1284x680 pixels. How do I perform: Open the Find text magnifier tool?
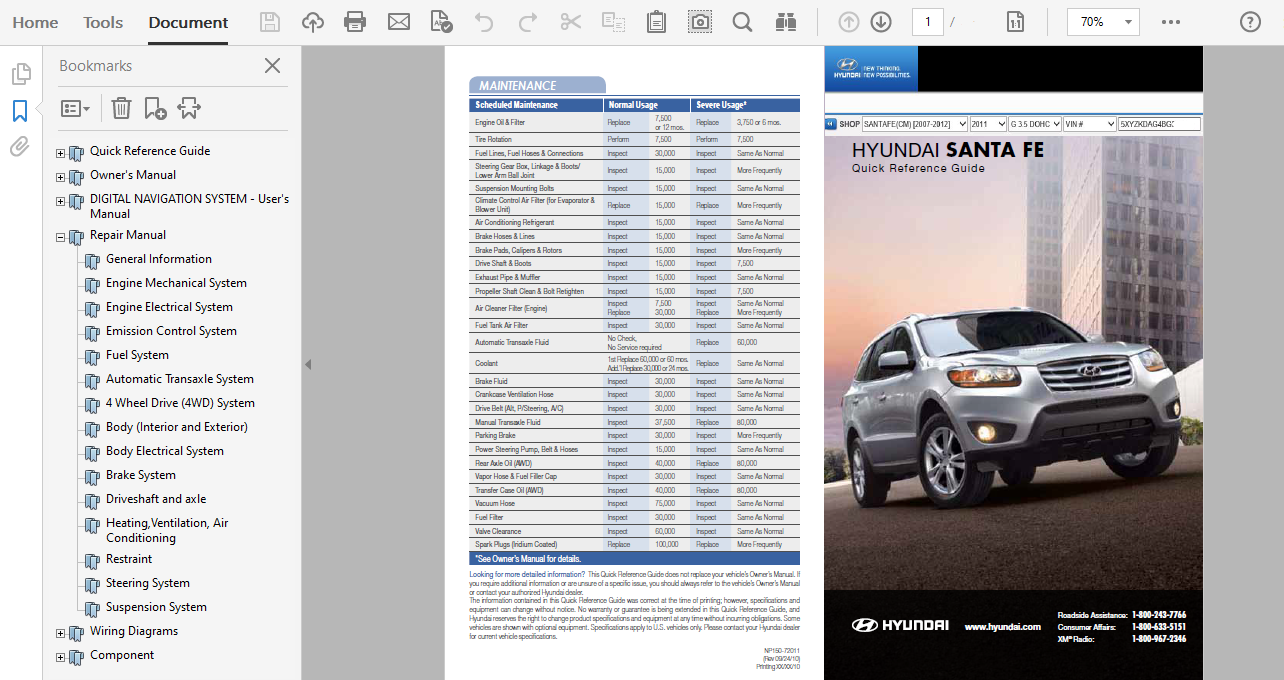point(742,22)
